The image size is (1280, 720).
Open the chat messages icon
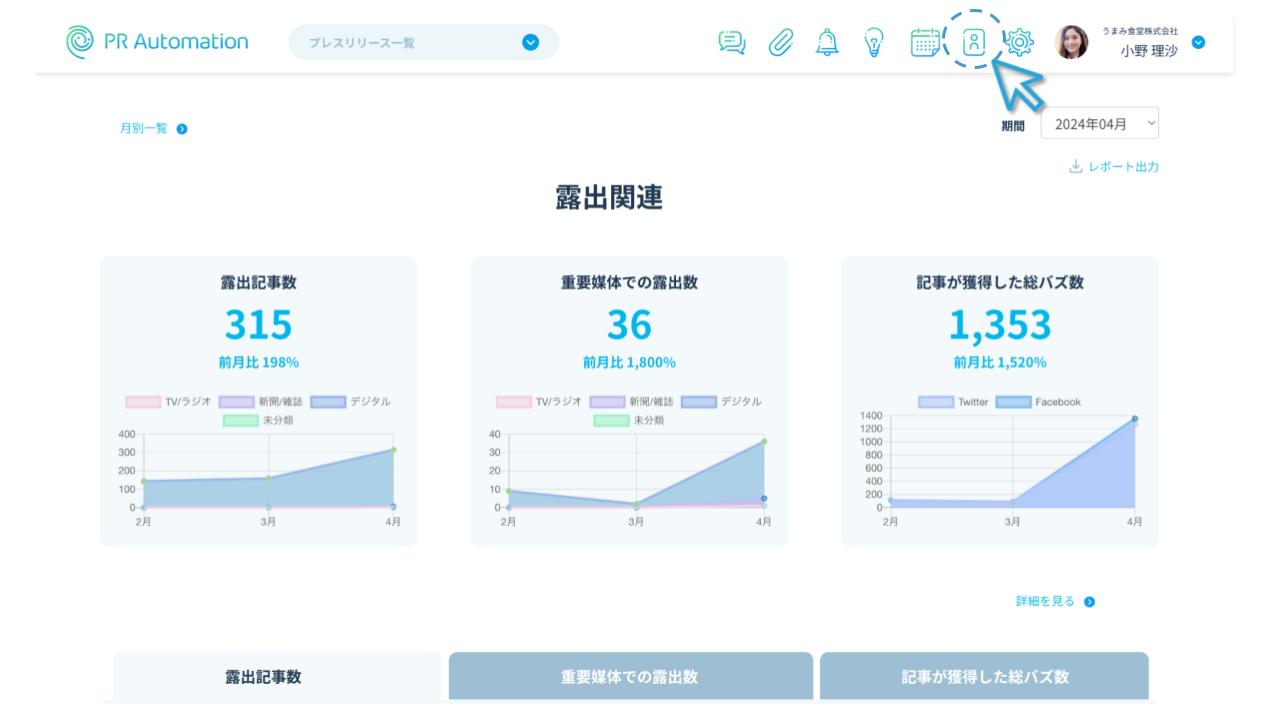point(732,42)
